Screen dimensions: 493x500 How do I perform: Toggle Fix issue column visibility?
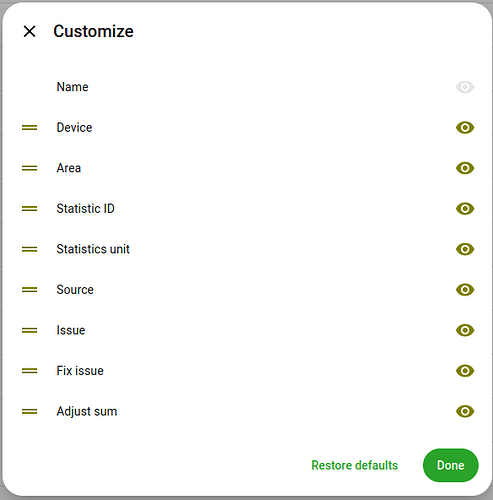pyautogui.click(x=465, y=371)
